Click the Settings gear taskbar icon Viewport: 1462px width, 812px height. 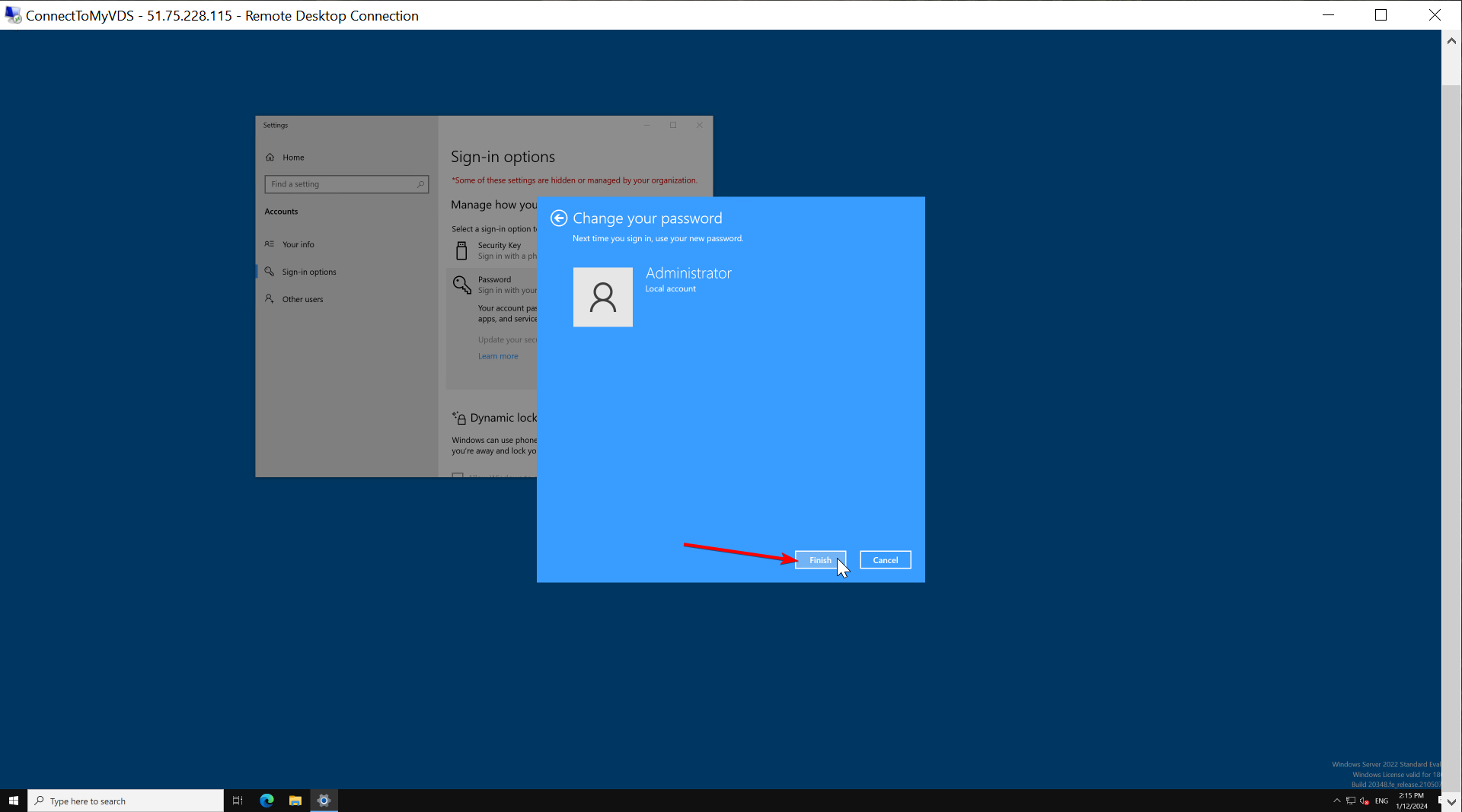tap(324, 801)
